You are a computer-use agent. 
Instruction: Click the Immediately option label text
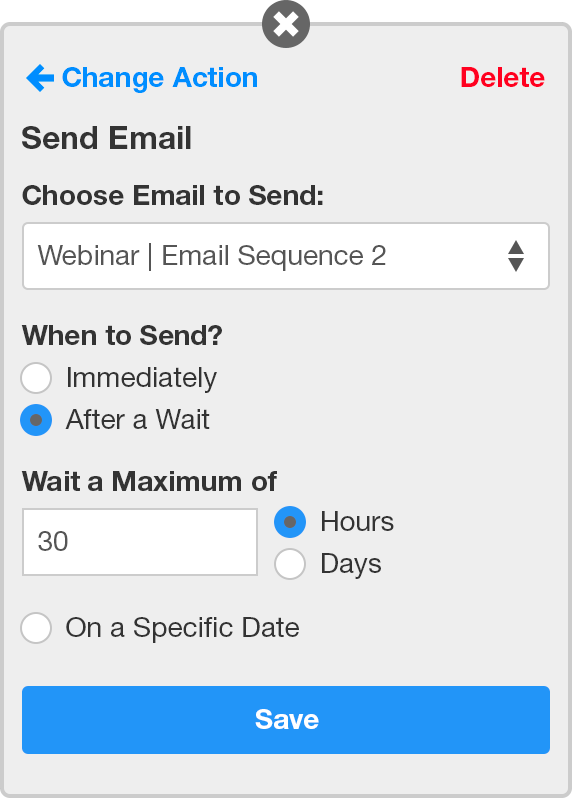(x=141, y=378)
